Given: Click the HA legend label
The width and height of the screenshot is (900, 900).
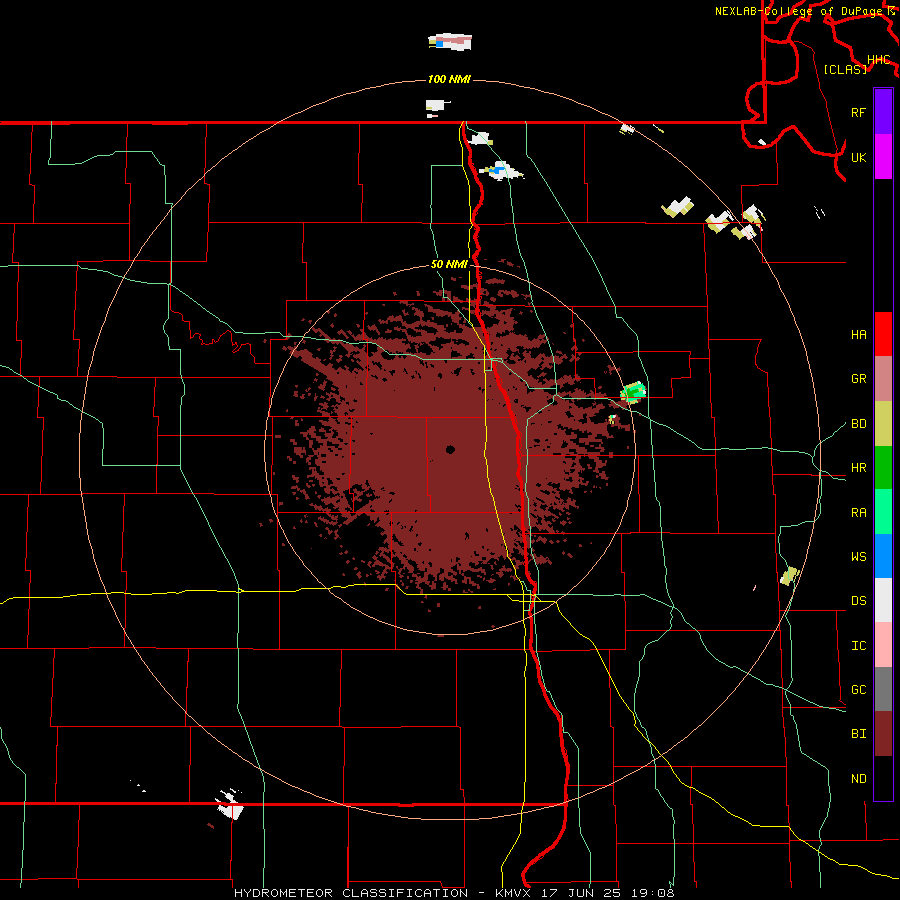Looking at the screenshot, I should coord(858,335).
